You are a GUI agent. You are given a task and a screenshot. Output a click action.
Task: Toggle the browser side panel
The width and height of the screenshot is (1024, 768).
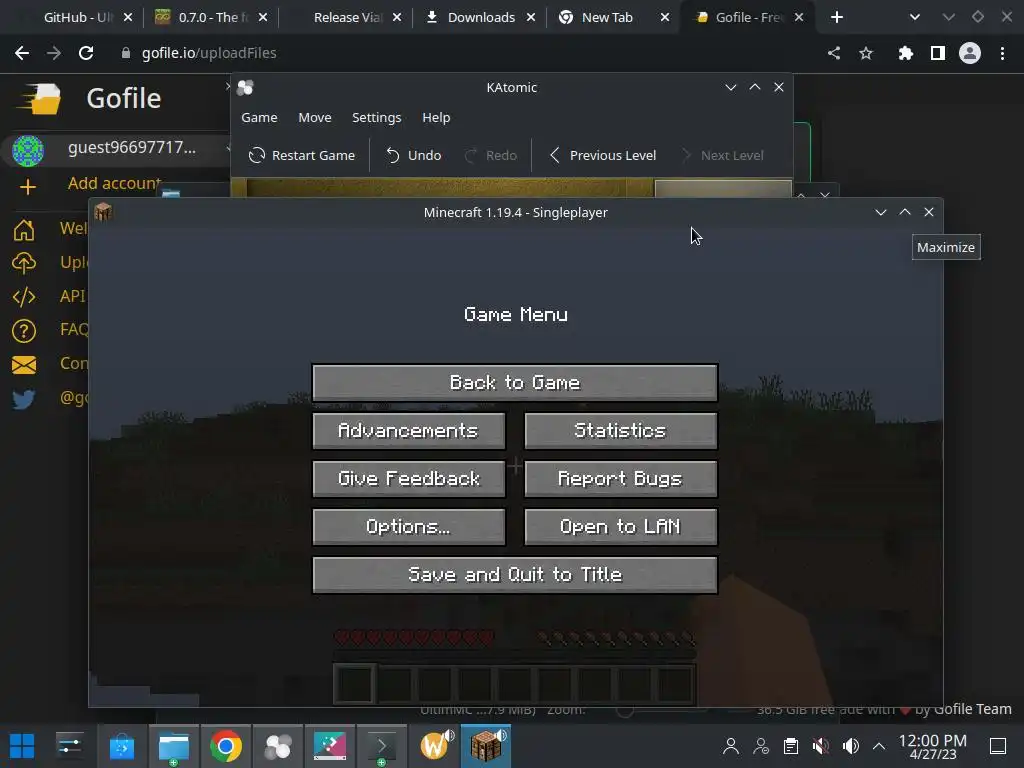click(x=938, y=53)
